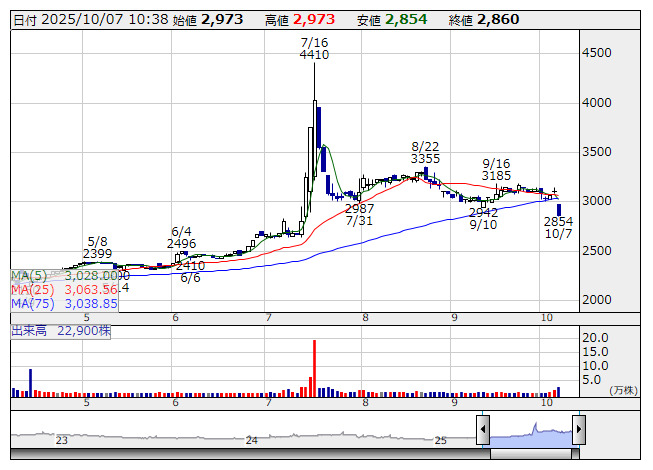Click the highlighted blue range in the navigator
Viewport: 653px width, 470px height.
pos(530,432)
